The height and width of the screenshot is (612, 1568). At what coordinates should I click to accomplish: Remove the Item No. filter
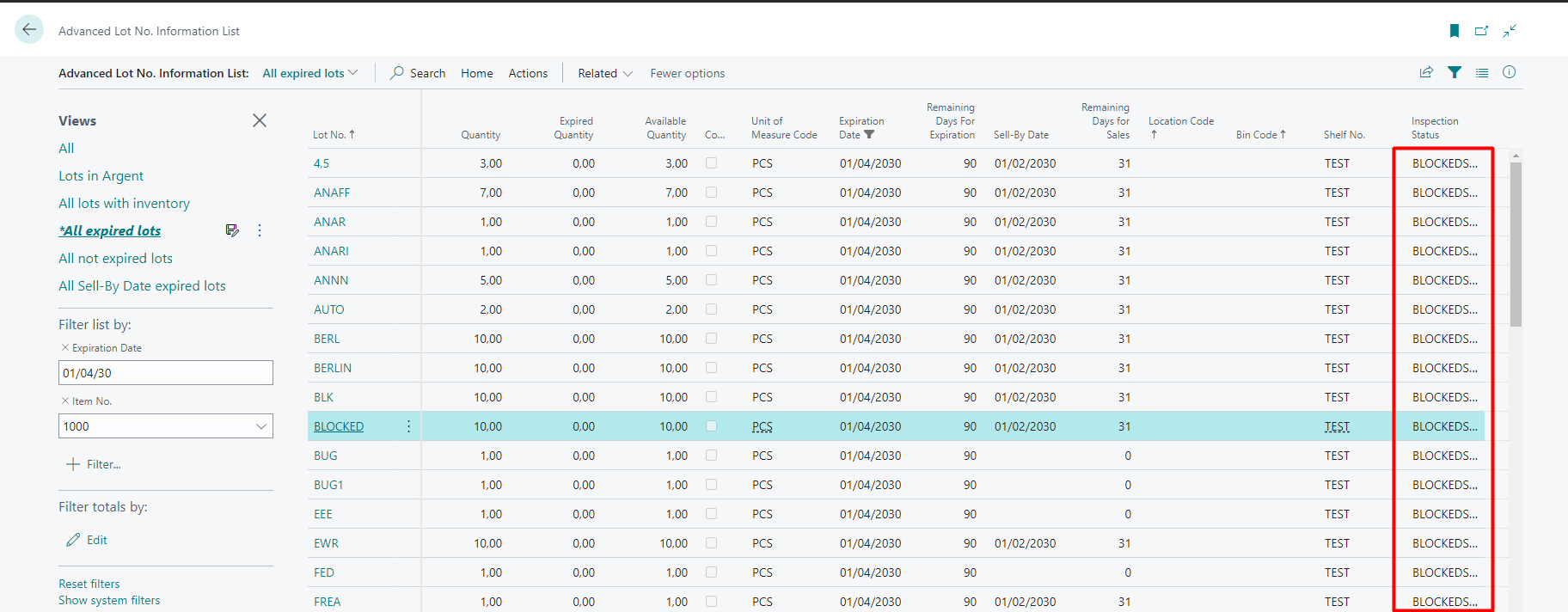pos(64,401)
